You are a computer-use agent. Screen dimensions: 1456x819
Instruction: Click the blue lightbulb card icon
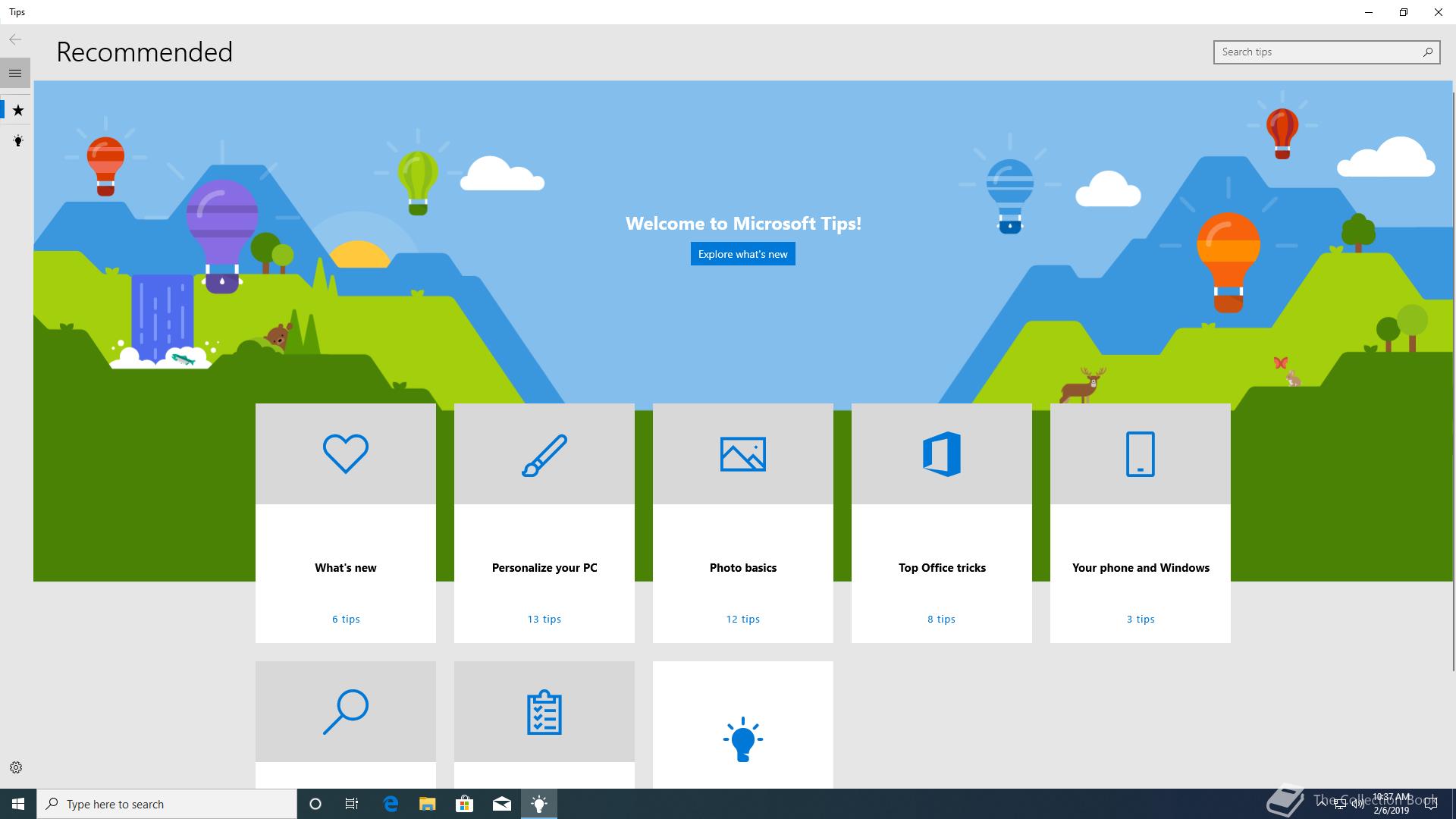[x=743, y=739]
